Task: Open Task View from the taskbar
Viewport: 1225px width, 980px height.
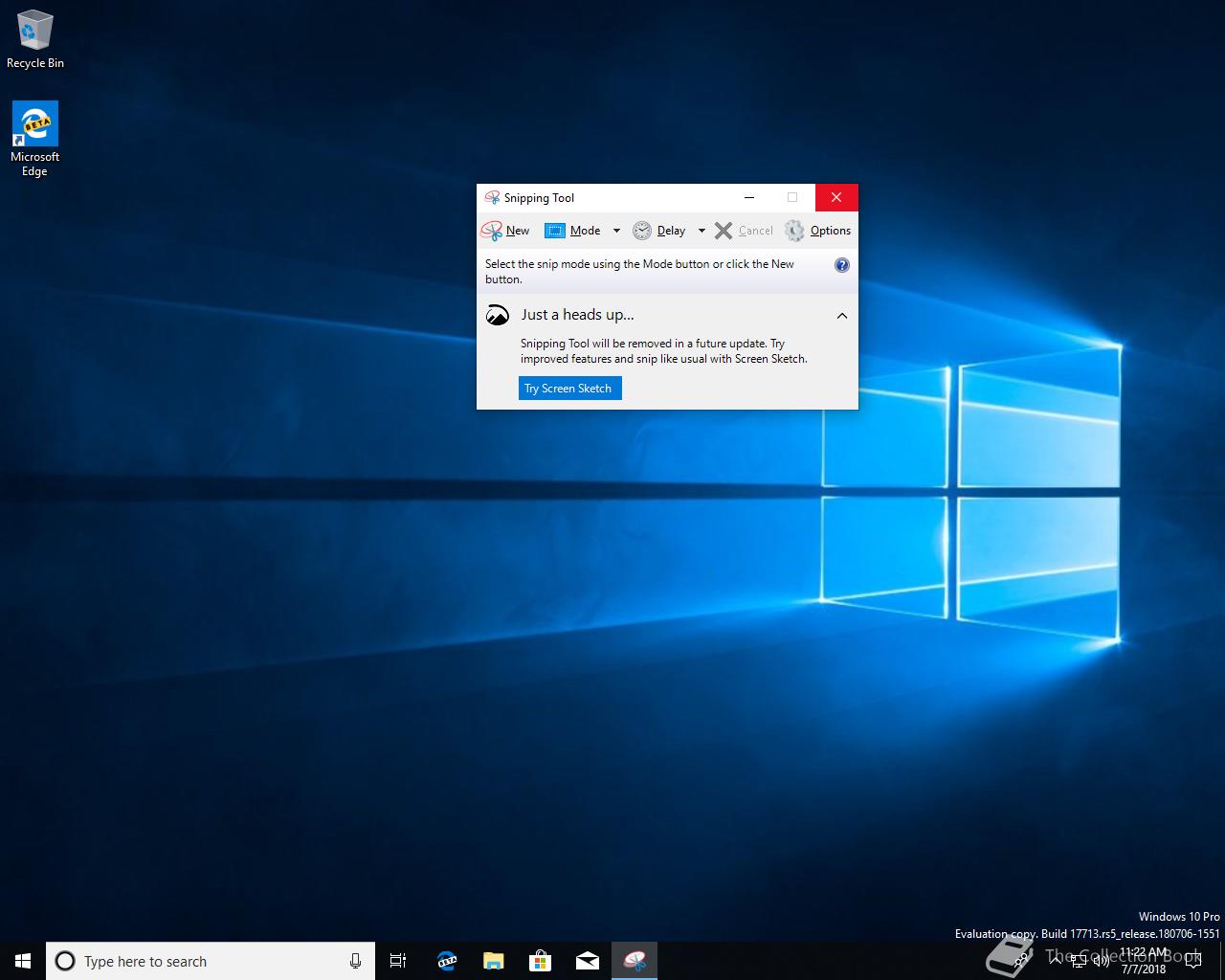Action: point(398,961)
